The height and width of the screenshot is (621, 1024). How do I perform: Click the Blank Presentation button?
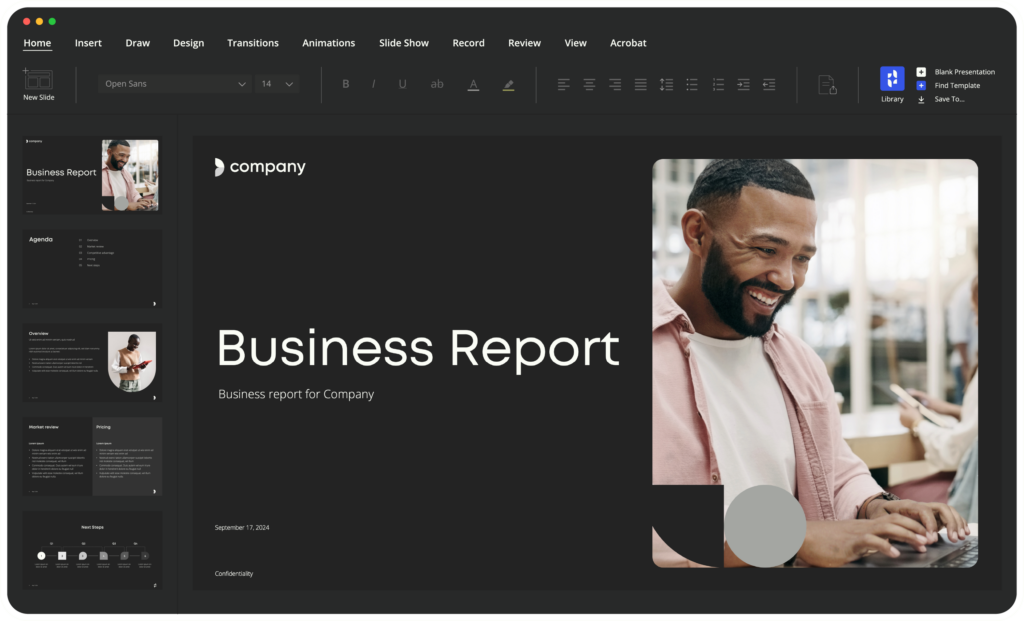coord(962,71)
